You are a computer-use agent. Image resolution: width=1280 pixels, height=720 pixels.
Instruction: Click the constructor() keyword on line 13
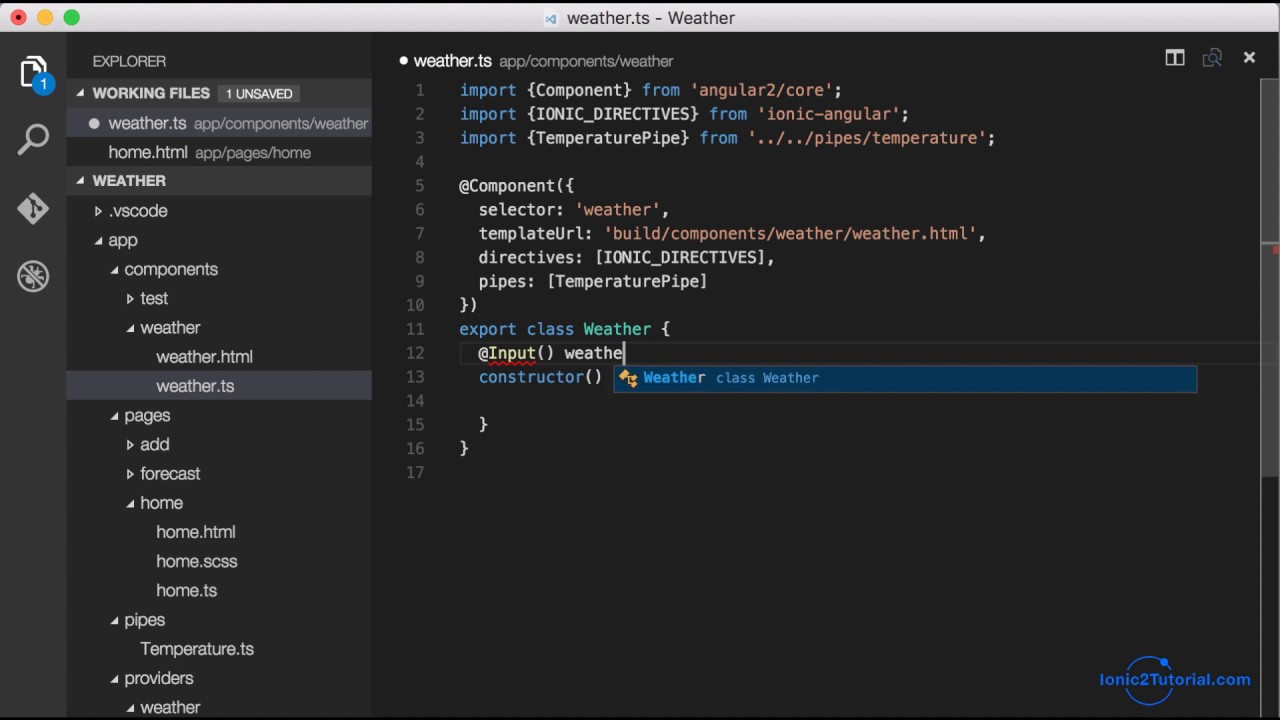[540, 377]
